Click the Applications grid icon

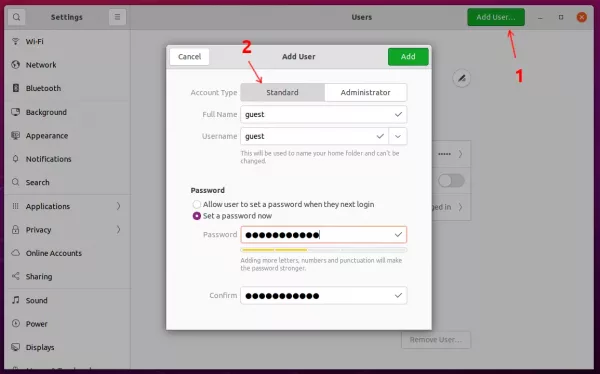point(15,206)
